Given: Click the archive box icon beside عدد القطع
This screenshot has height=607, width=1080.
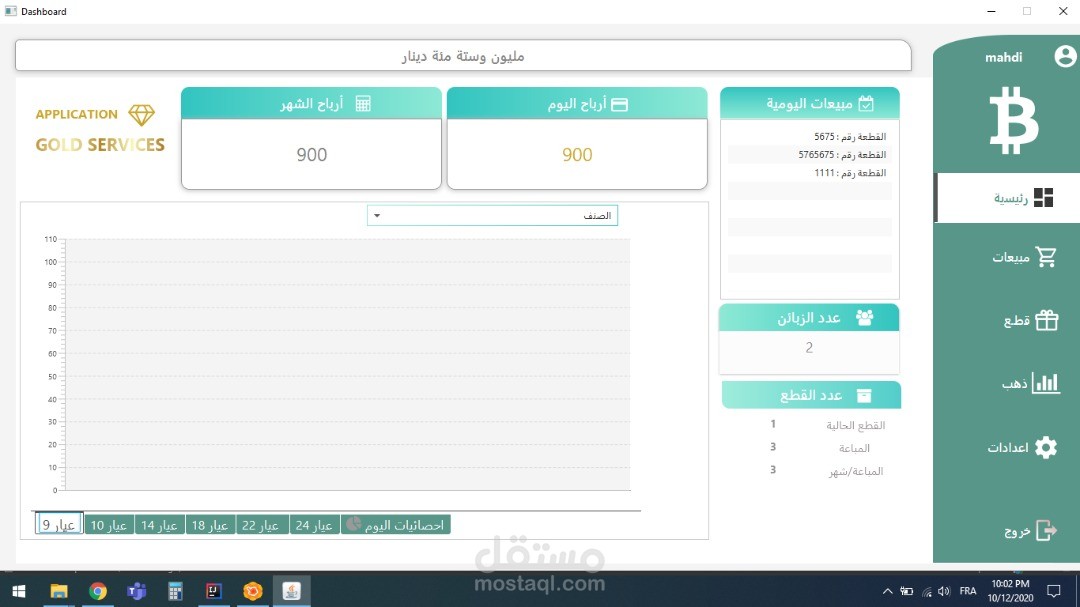Looking at the screenshot, I should point(864,395).
